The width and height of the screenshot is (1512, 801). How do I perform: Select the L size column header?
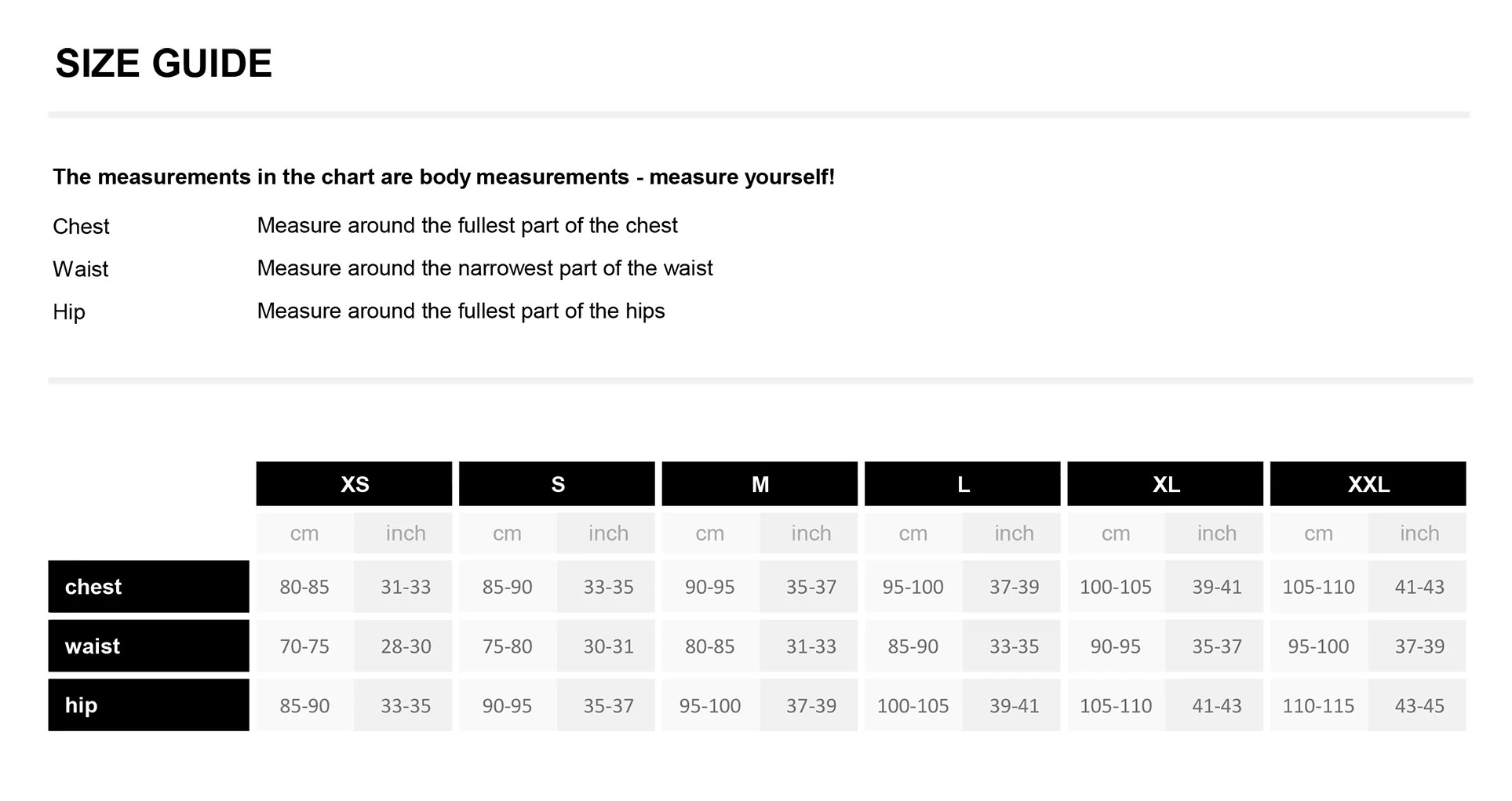coord(963,484)
